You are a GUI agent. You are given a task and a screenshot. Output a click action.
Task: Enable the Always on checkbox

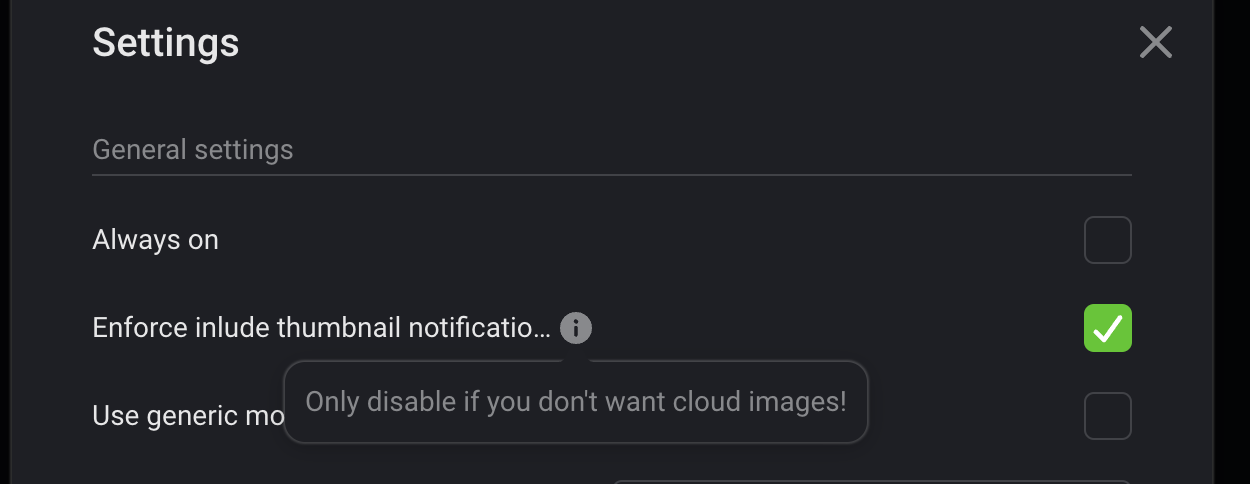1107,240
